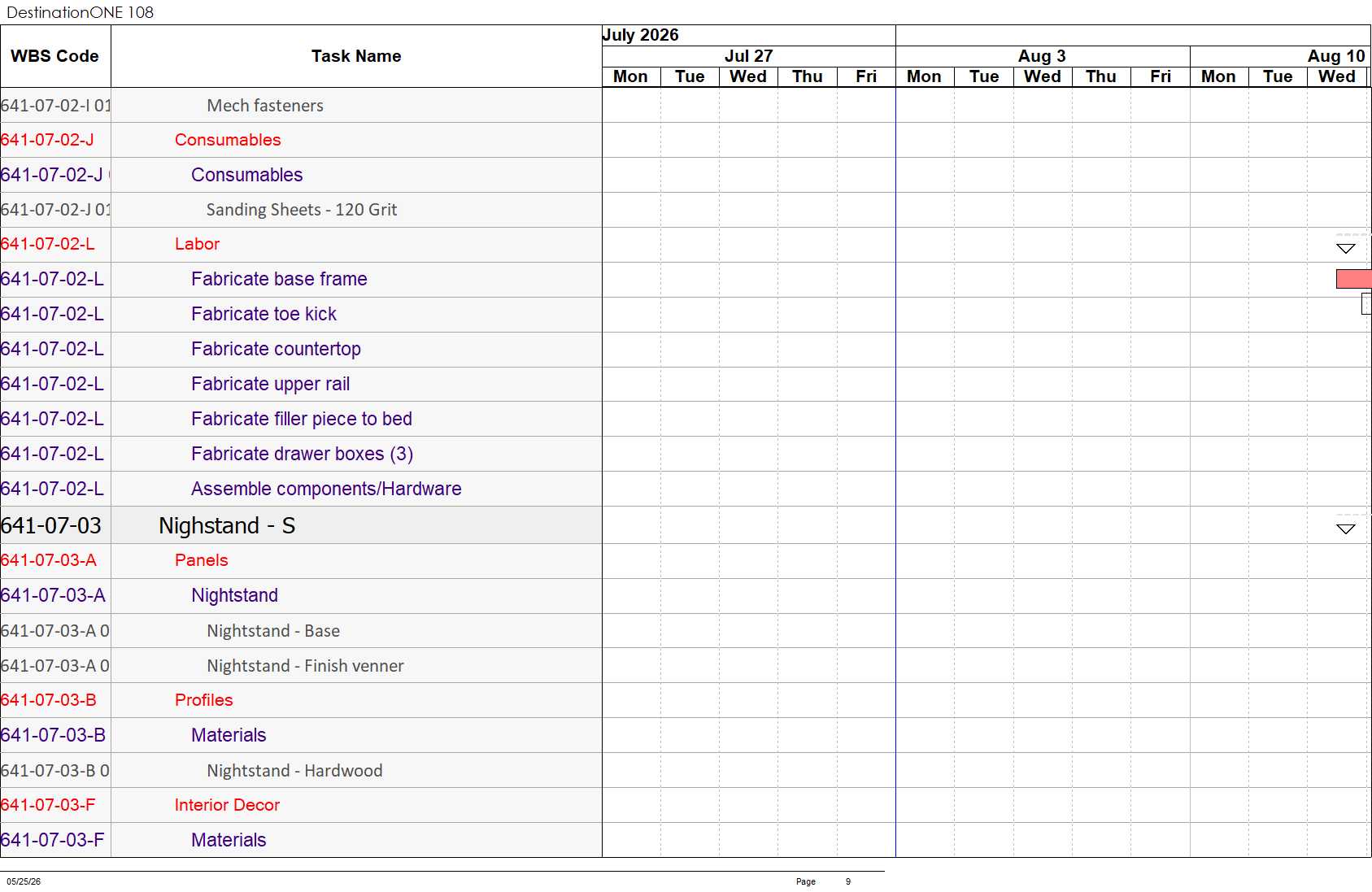Select the purple Nightstand sub-row
This screenshot has width=1372, height=892.
click(301, 595)
